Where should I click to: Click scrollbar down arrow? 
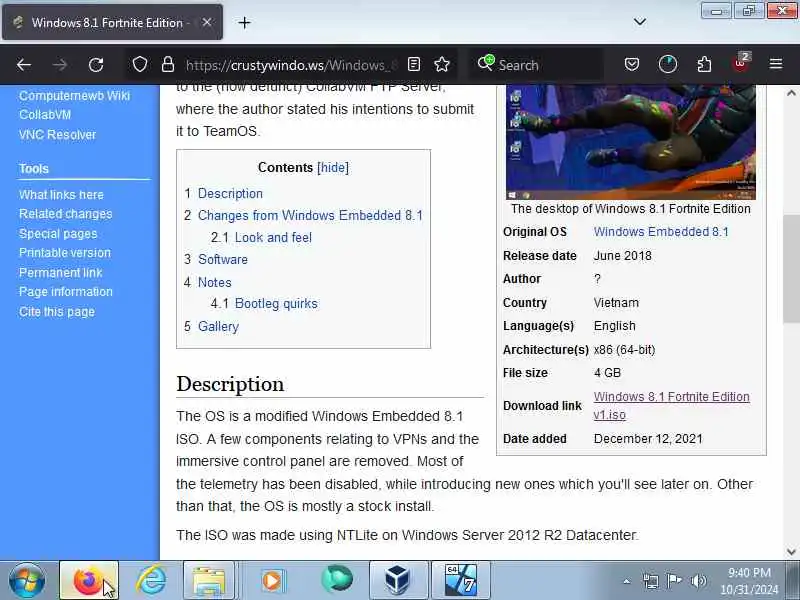point(791,552)
